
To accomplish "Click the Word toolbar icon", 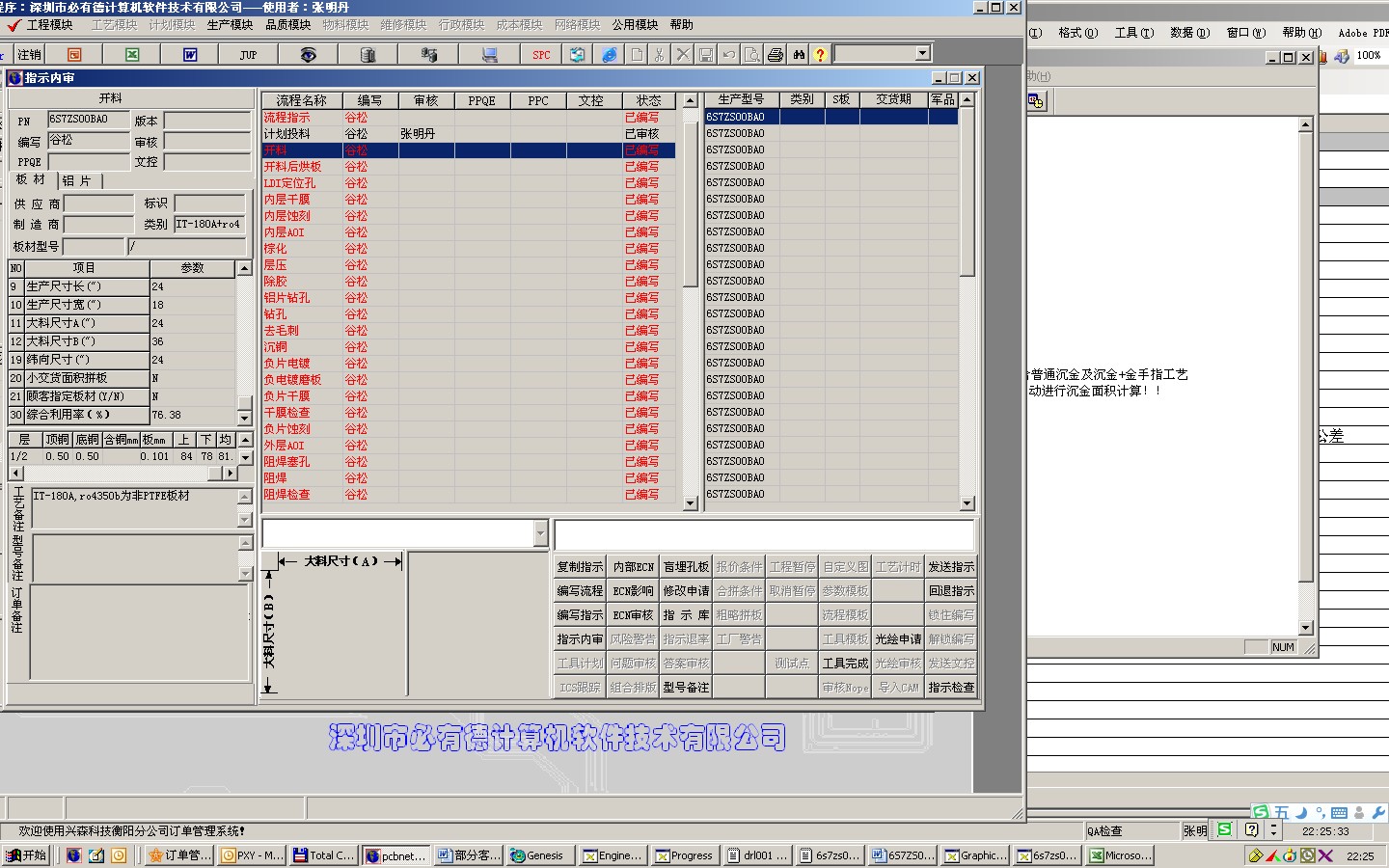I will click(x=190, y=55).
